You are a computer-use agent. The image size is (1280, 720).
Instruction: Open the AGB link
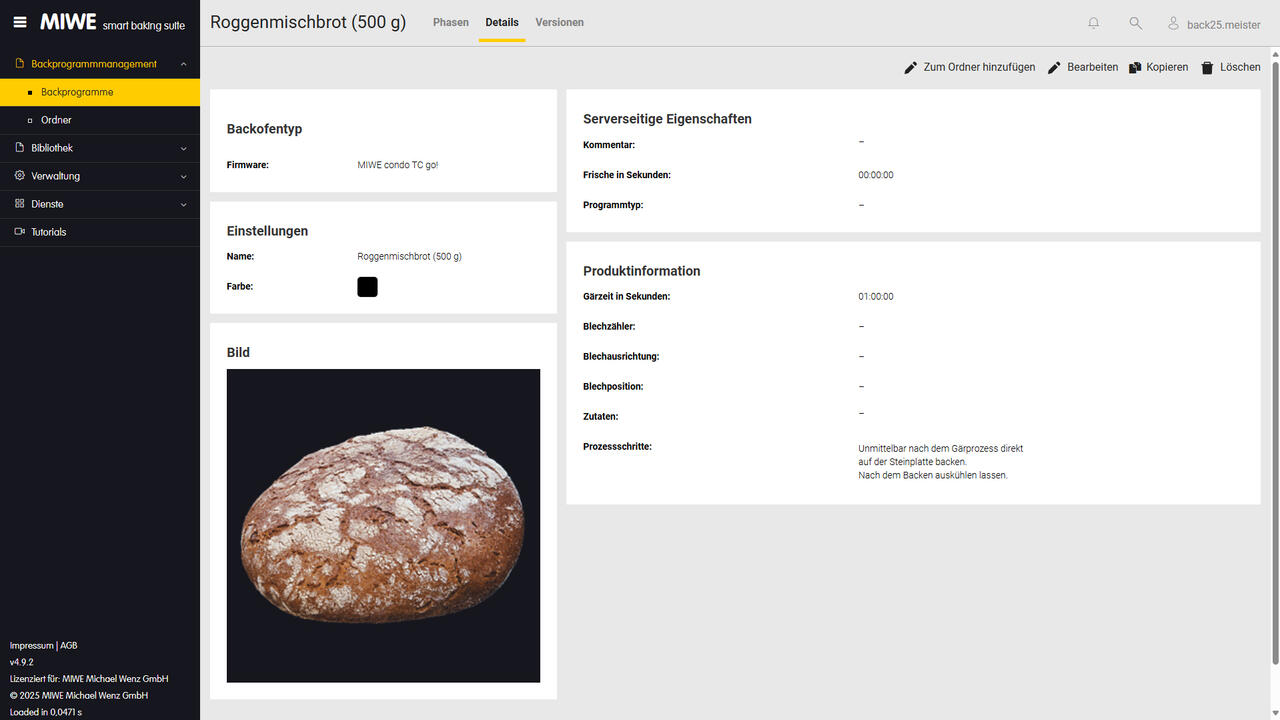click(x=69, y=646)
